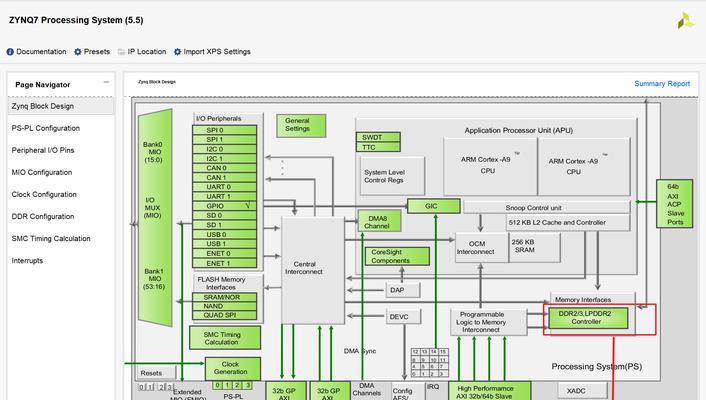Go to Peripheral I/O Pins page
706x400 pixels.
(x=42, y=150)
